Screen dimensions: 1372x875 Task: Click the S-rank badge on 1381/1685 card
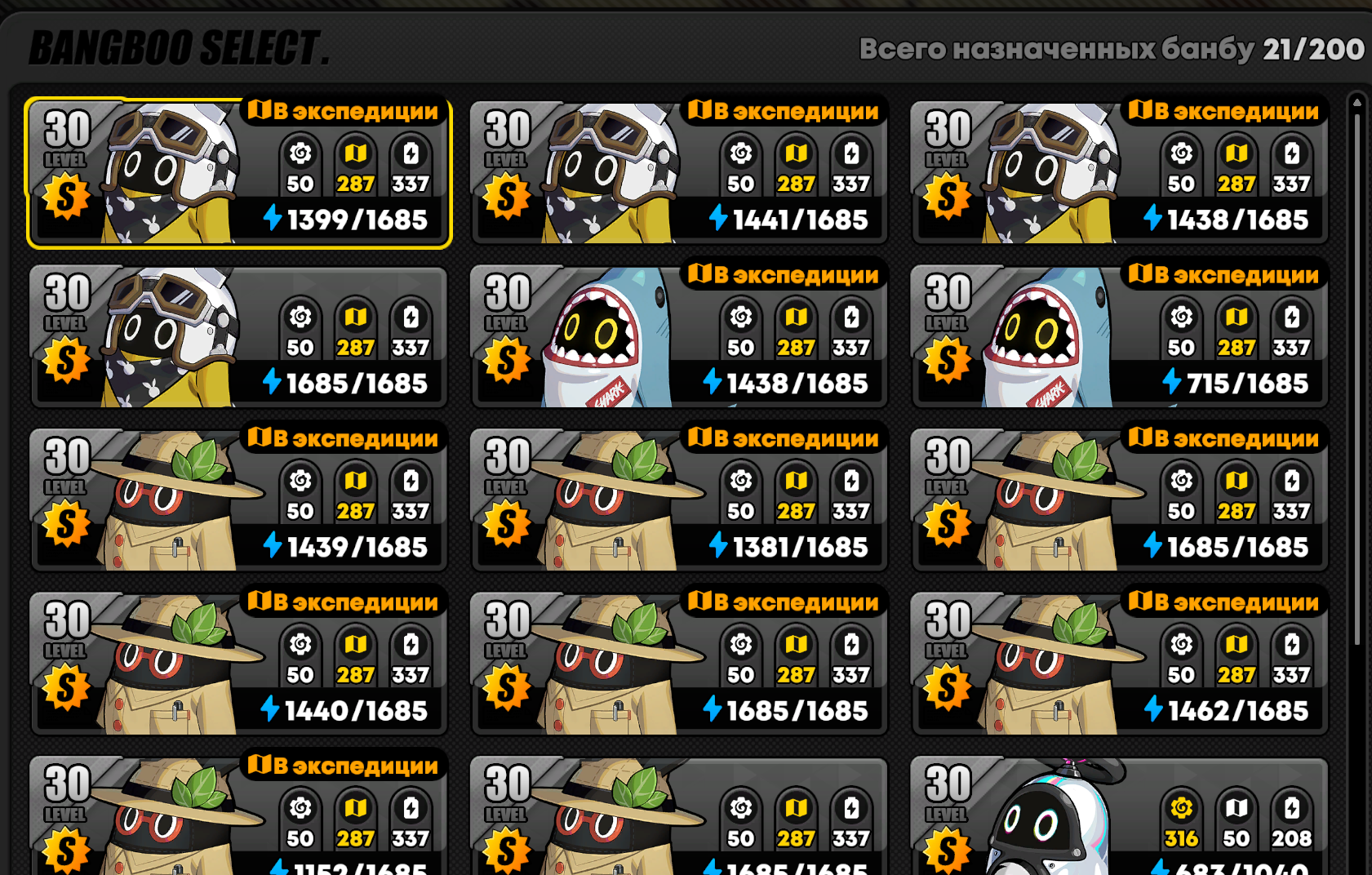pos(507,524)
